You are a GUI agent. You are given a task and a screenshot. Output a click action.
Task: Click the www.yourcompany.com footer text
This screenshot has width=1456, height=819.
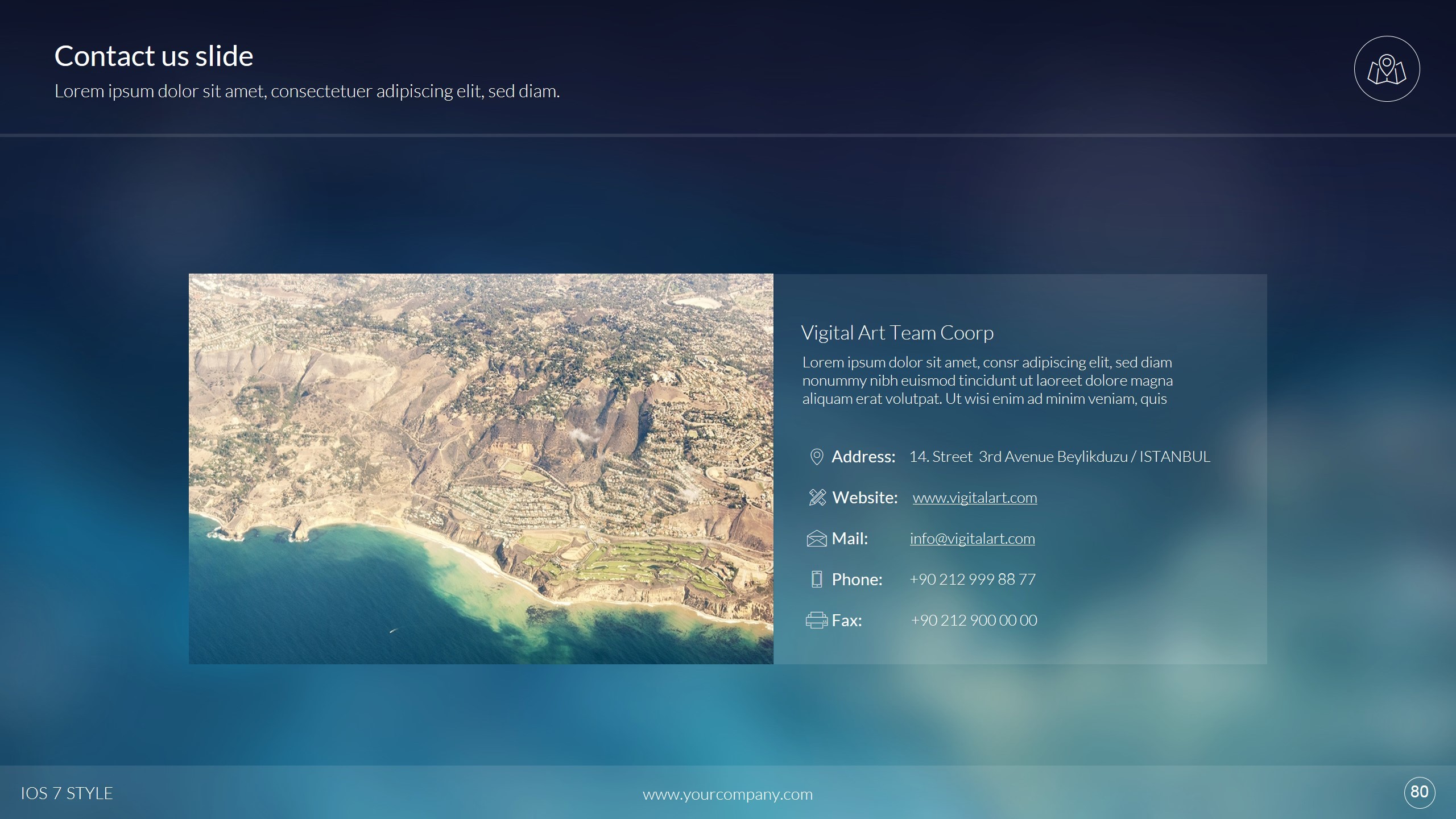(x=727, y=794)
